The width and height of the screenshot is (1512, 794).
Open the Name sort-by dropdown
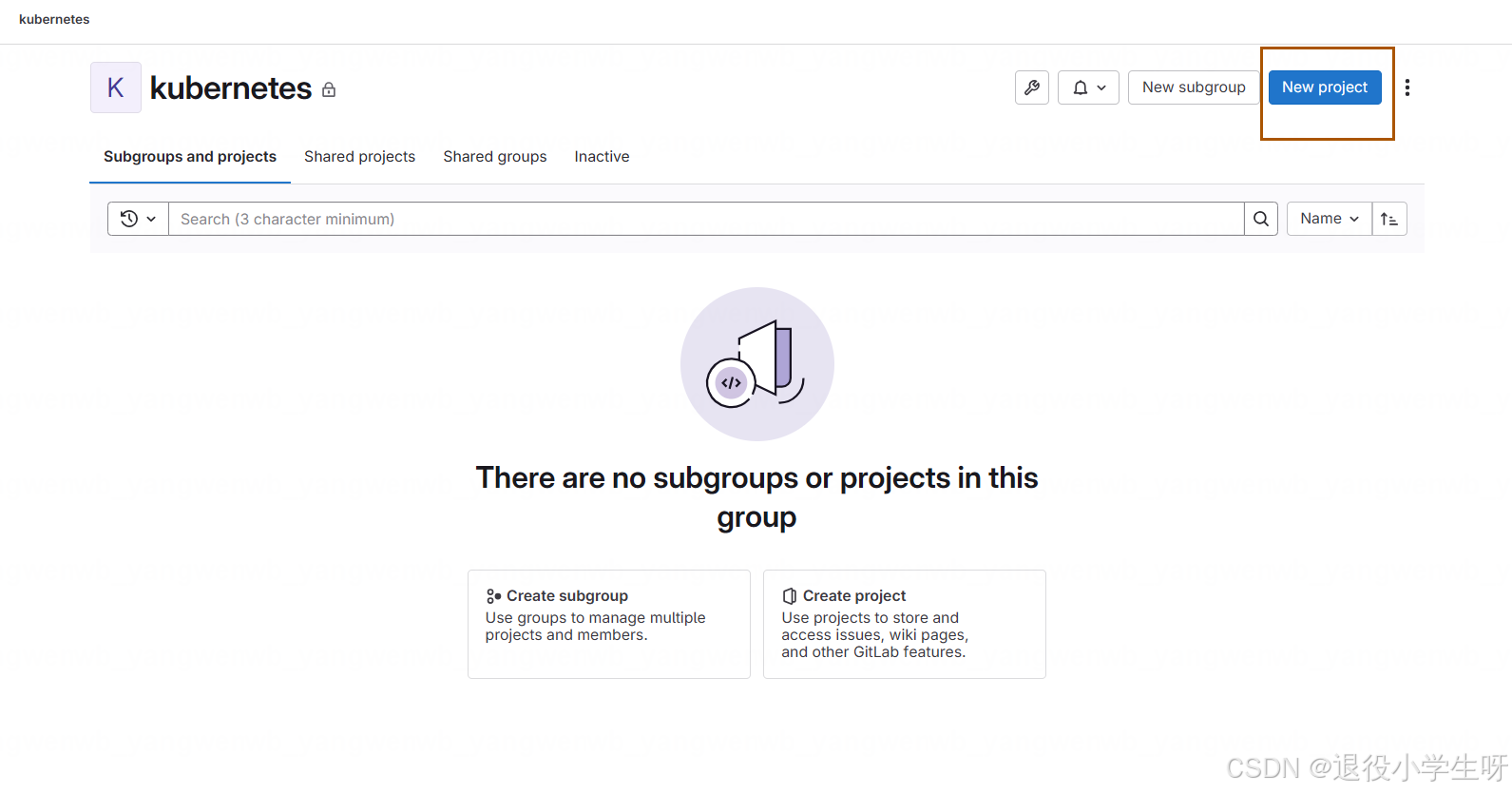click(1330, 219)
